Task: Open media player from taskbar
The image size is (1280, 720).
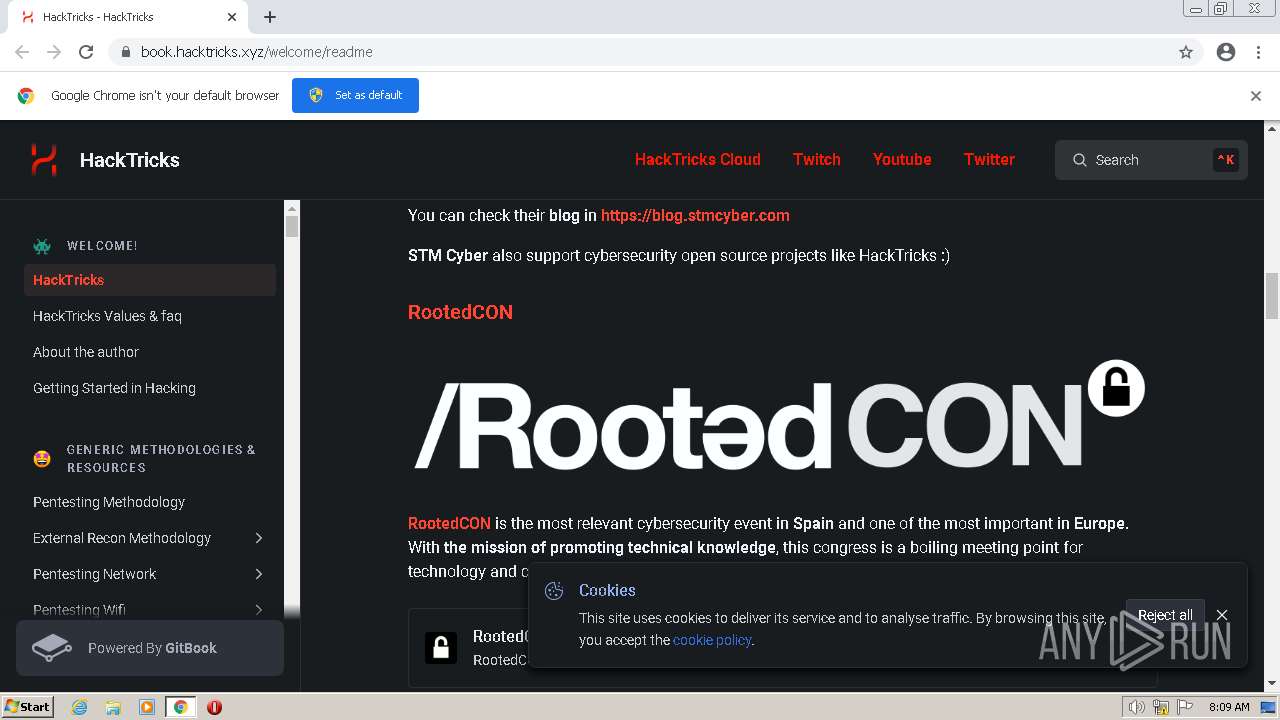Action: tap(147, 707)
